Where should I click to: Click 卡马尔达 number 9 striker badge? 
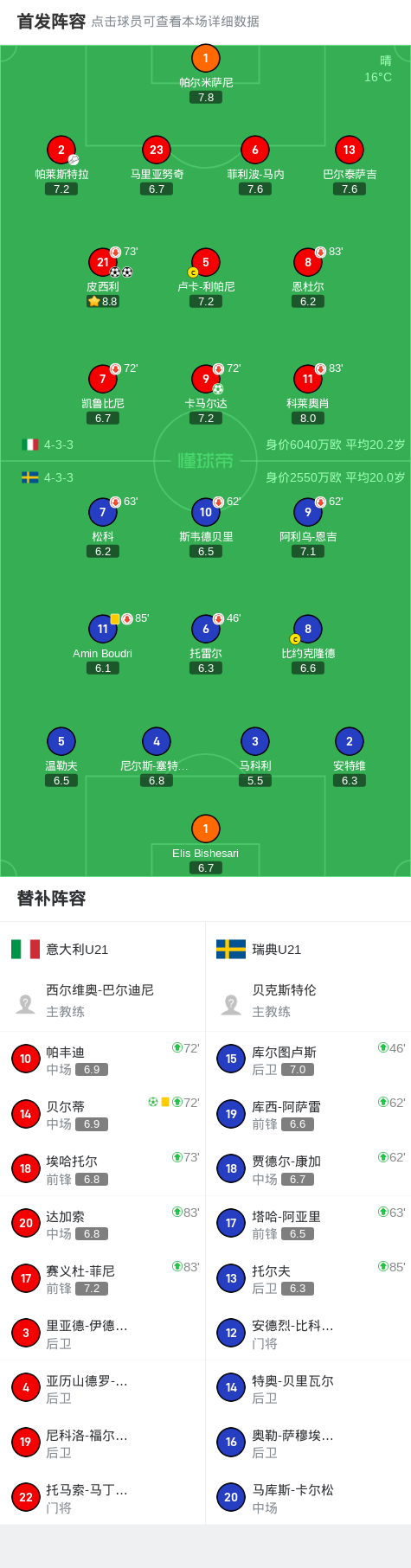pyautogui.click(x=205, y=379)
